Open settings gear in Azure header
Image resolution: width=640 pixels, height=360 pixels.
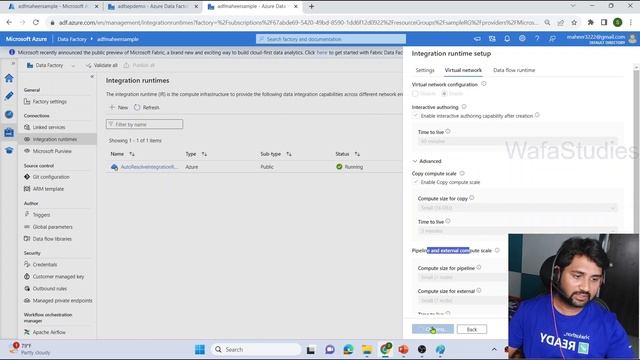(522, 38)
